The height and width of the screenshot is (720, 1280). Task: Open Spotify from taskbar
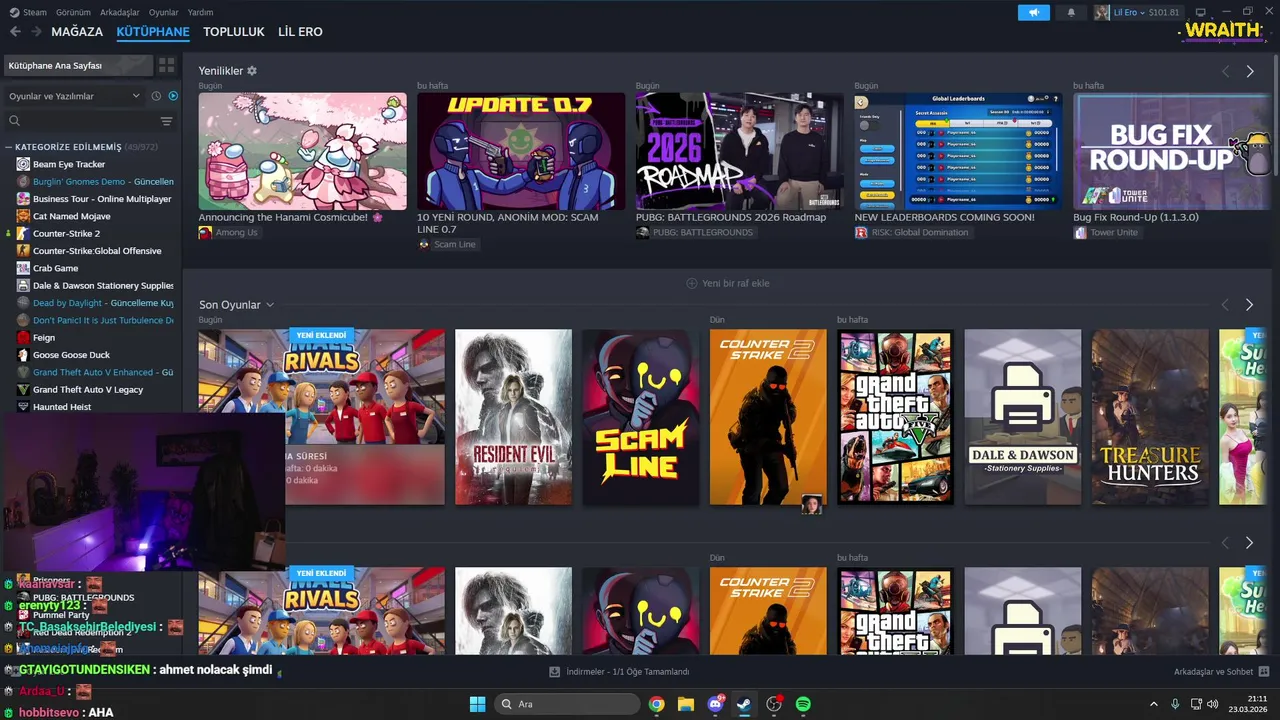pos(803,704)
